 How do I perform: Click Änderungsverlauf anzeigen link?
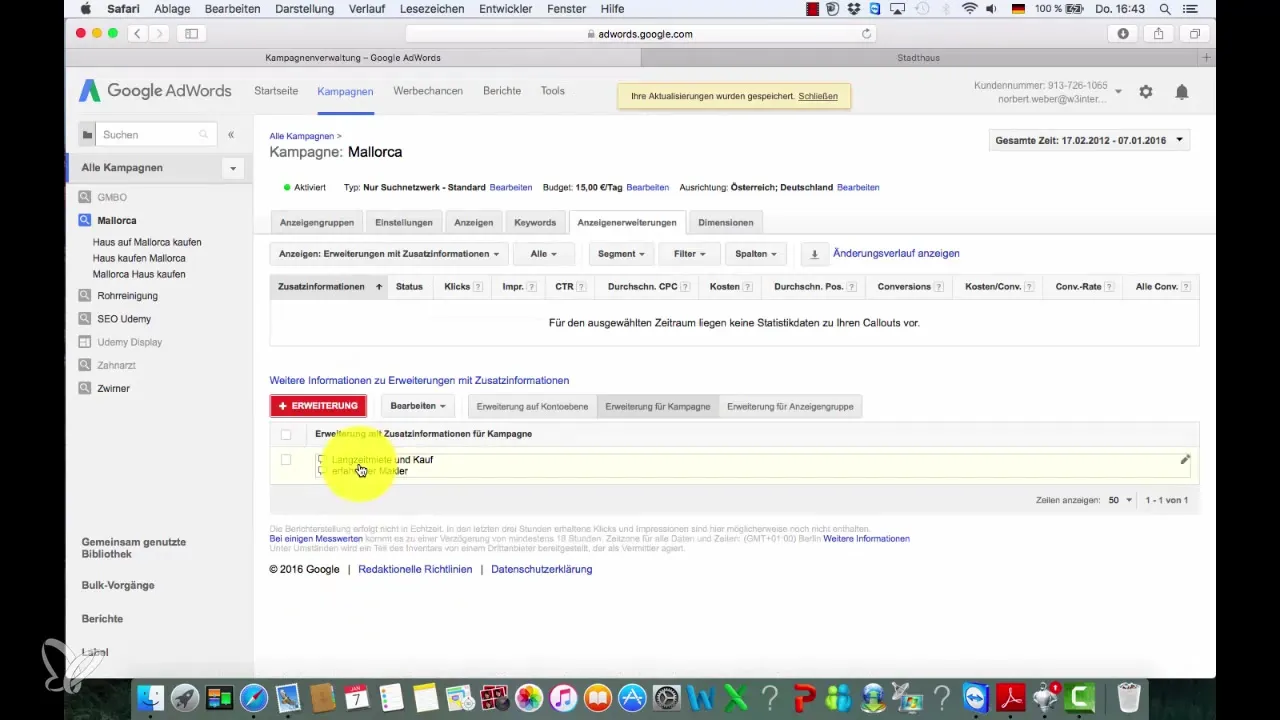(896, 254)
